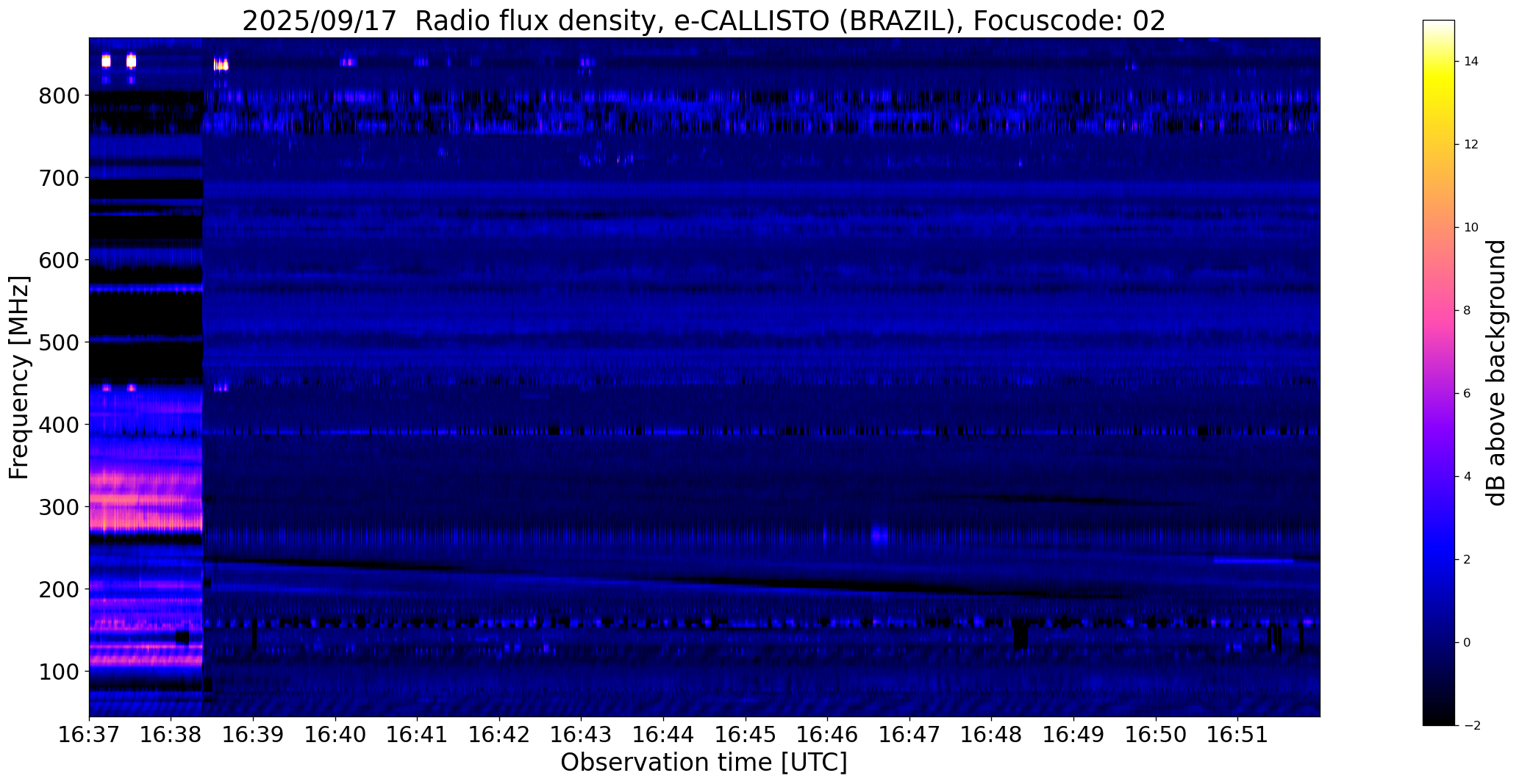The width and height of the screenshot is (1519, 784).
Task: Click the colorbar tick label 12
Action: [x=1471, y=145]
